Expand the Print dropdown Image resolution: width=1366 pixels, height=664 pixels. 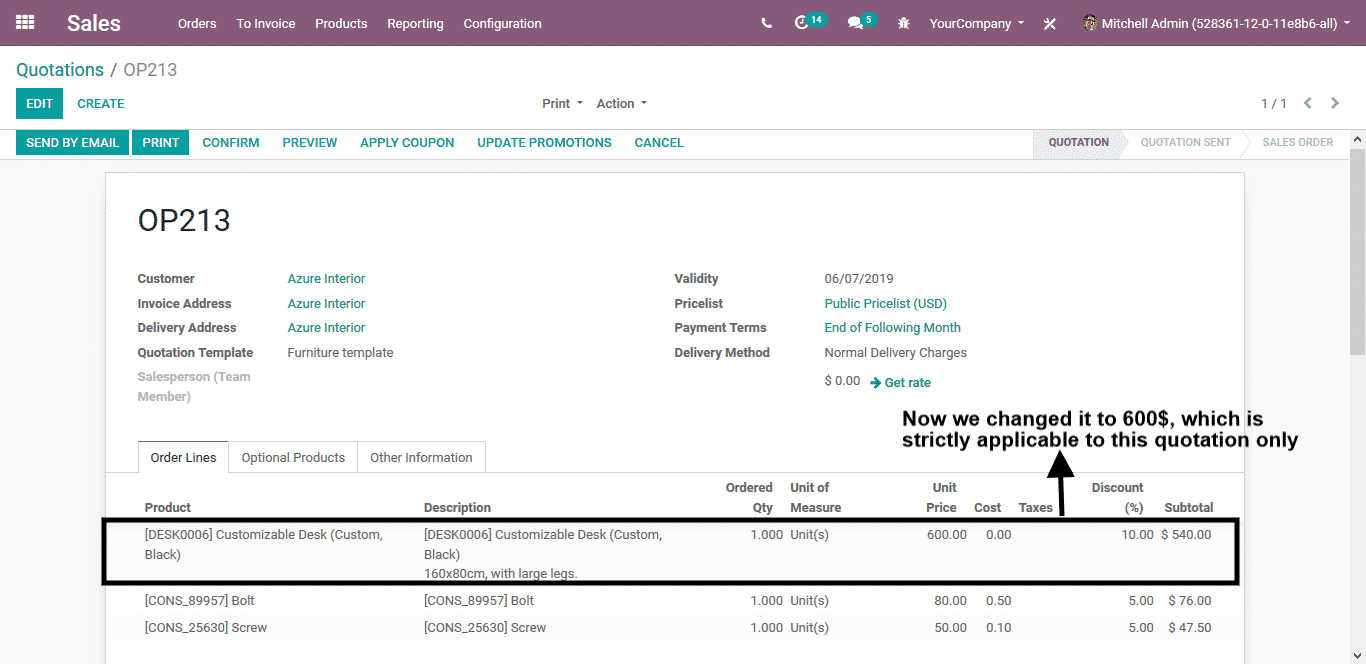[x=562, y=103]
